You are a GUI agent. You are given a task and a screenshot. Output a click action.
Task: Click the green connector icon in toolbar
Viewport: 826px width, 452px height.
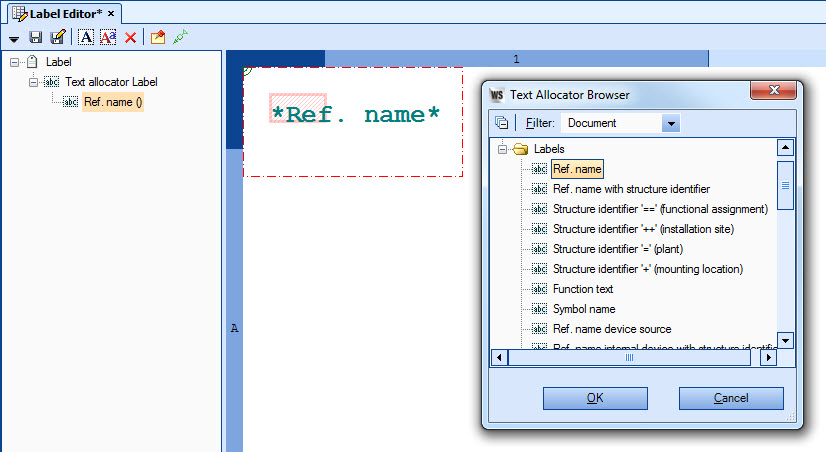(x=180, y=37)
